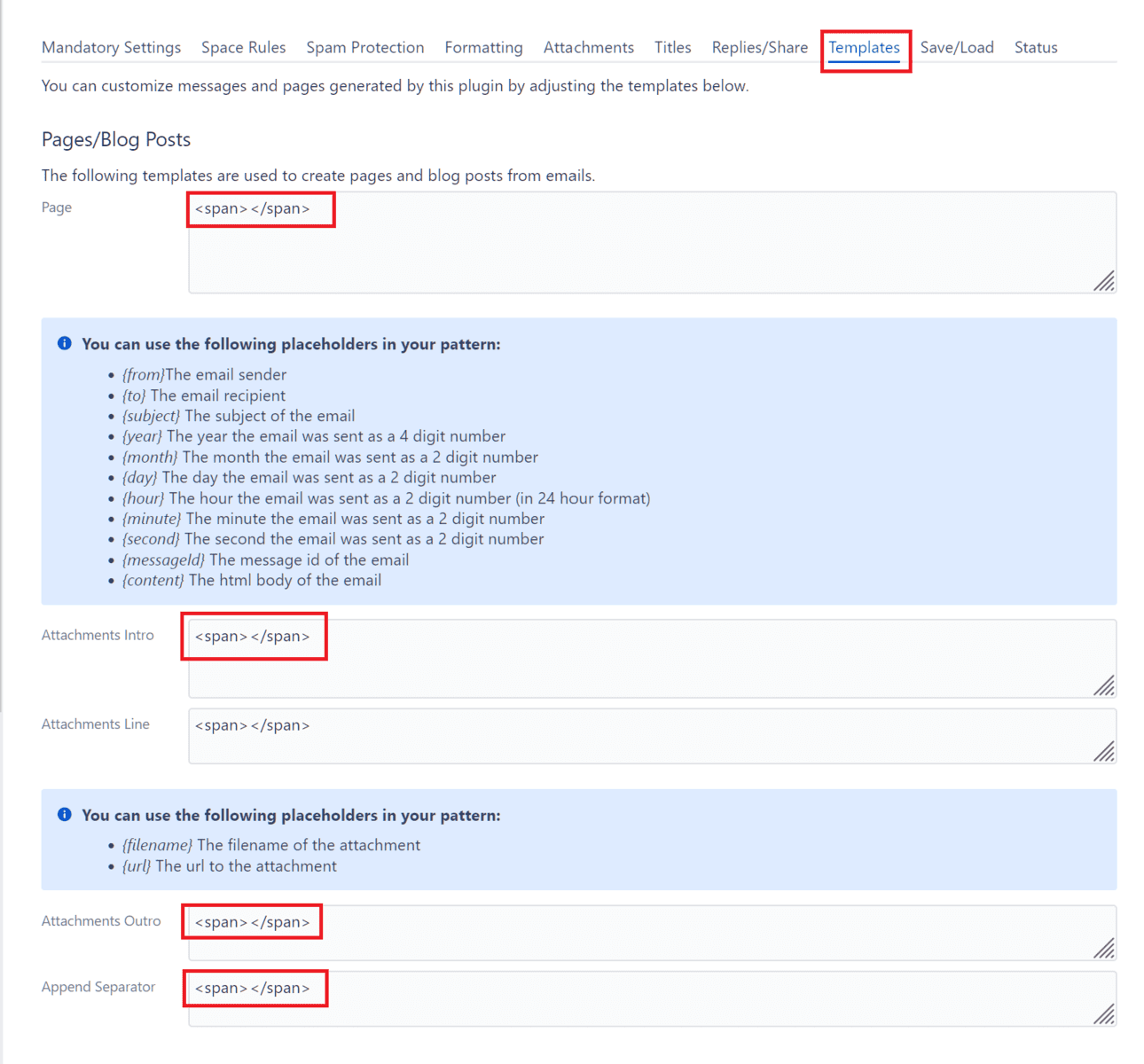1144x1064 pixels.
Task: Click the {second} placeholder text
Action: click(151, 539)
